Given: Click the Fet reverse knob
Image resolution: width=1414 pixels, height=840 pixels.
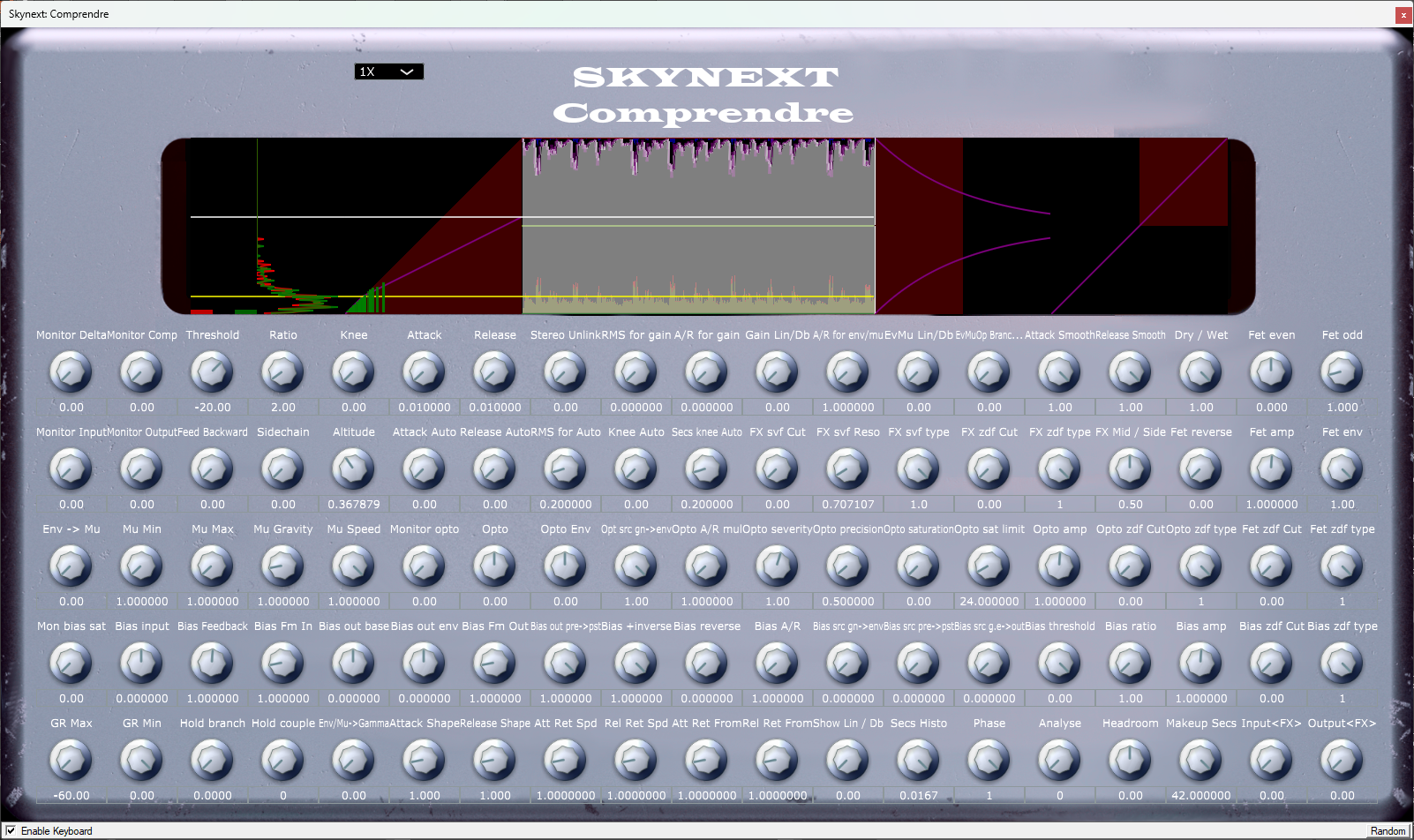Looking at the screenshot, I should point(1200,469).
